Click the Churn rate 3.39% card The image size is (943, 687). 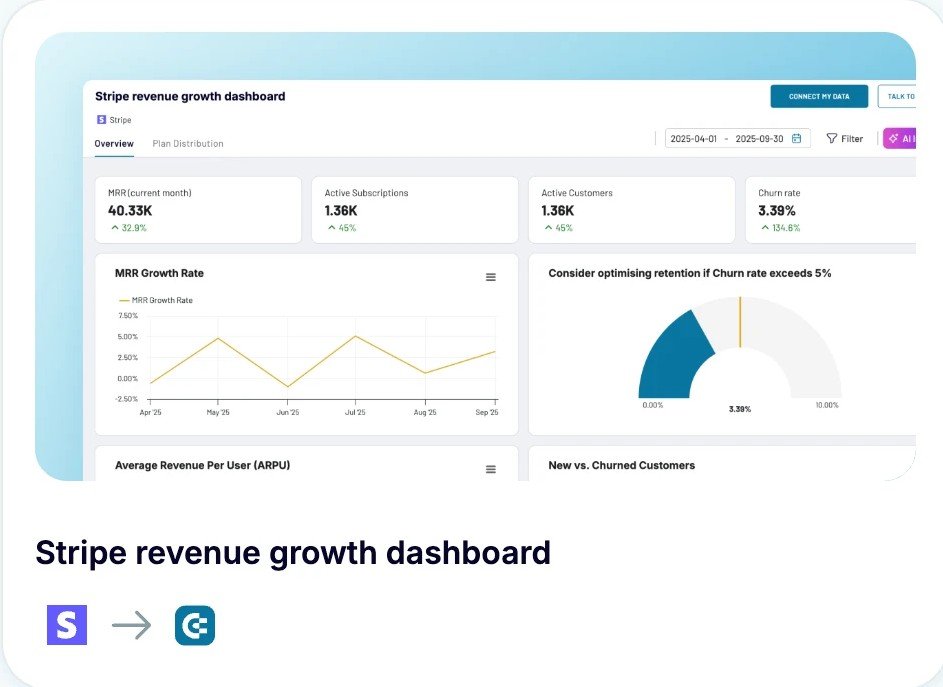830,210
